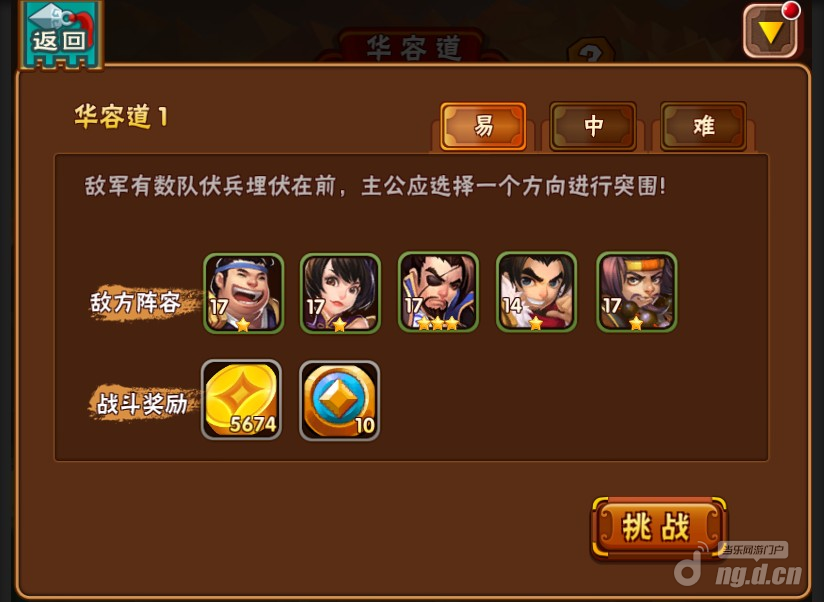Tap the 华容道 1 stage heading
Image resolution: width=824 pixels, height=602 pixels.
pyautogui.click(x=121, y=116)
